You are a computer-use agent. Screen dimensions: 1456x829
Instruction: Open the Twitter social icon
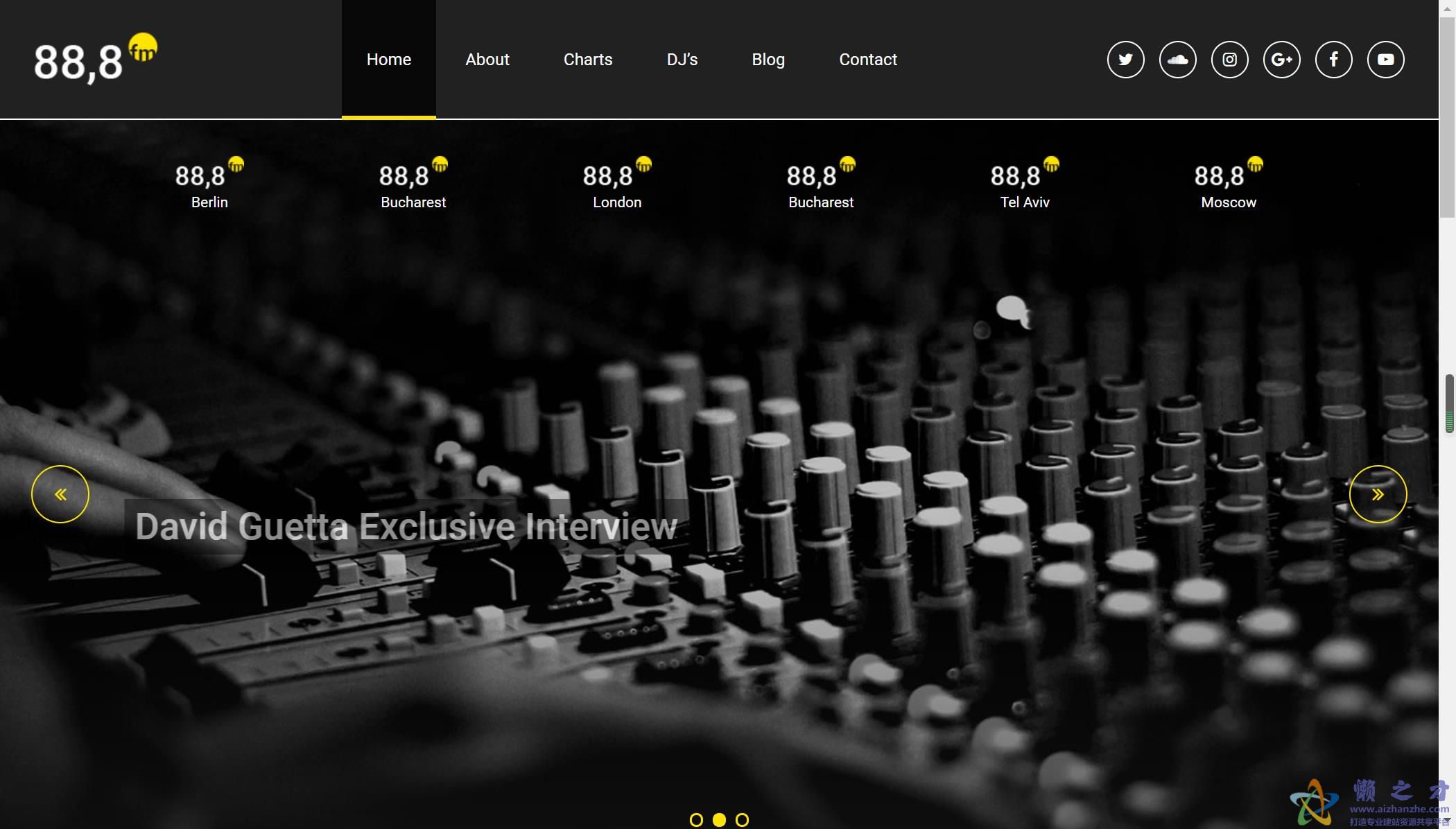[1125, 60]
